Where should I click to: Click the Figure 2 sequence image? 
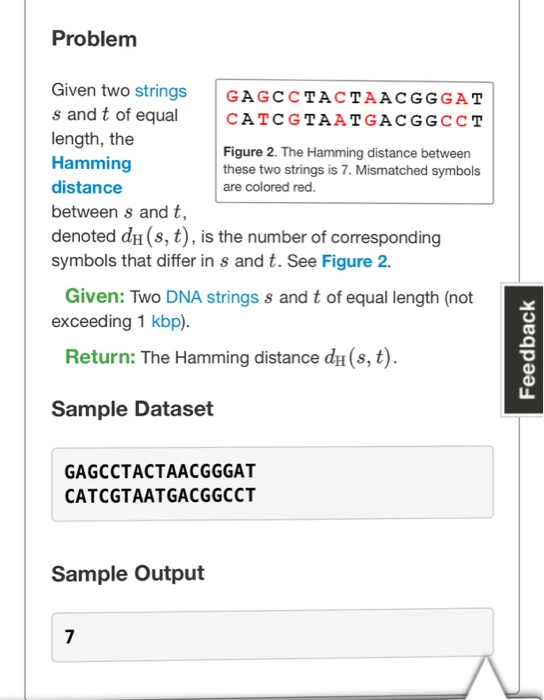click(x=354, y=109)
